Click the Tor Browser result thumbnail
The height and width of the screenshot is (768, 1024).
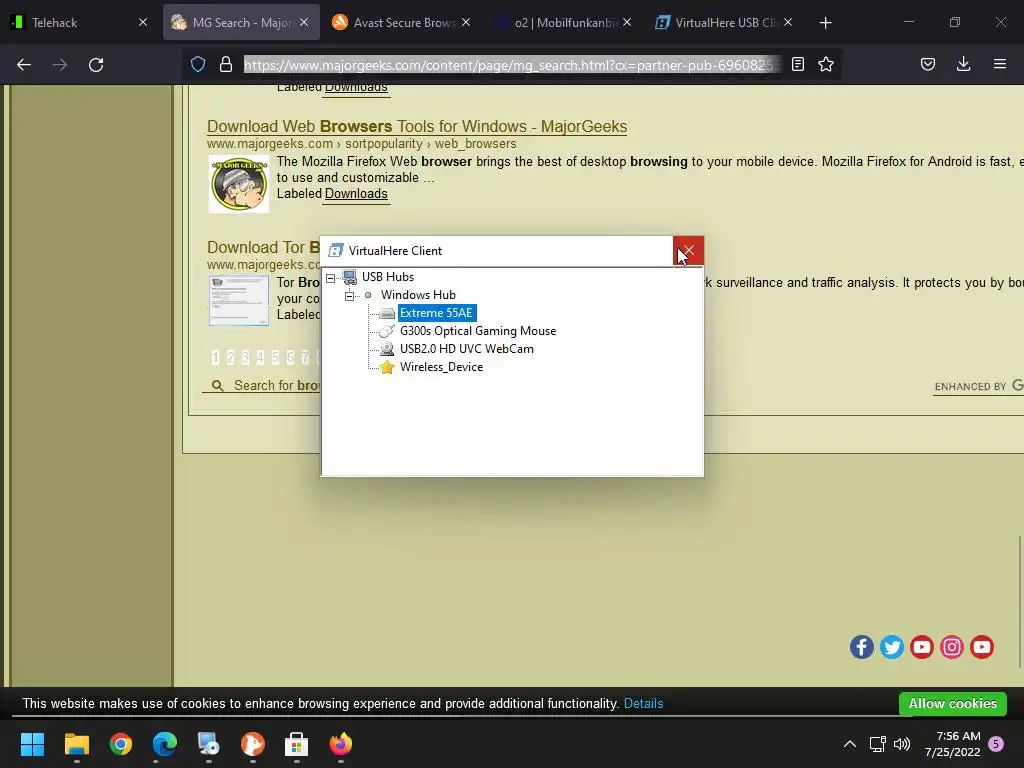pyautogui.click(x=239, y=300)
